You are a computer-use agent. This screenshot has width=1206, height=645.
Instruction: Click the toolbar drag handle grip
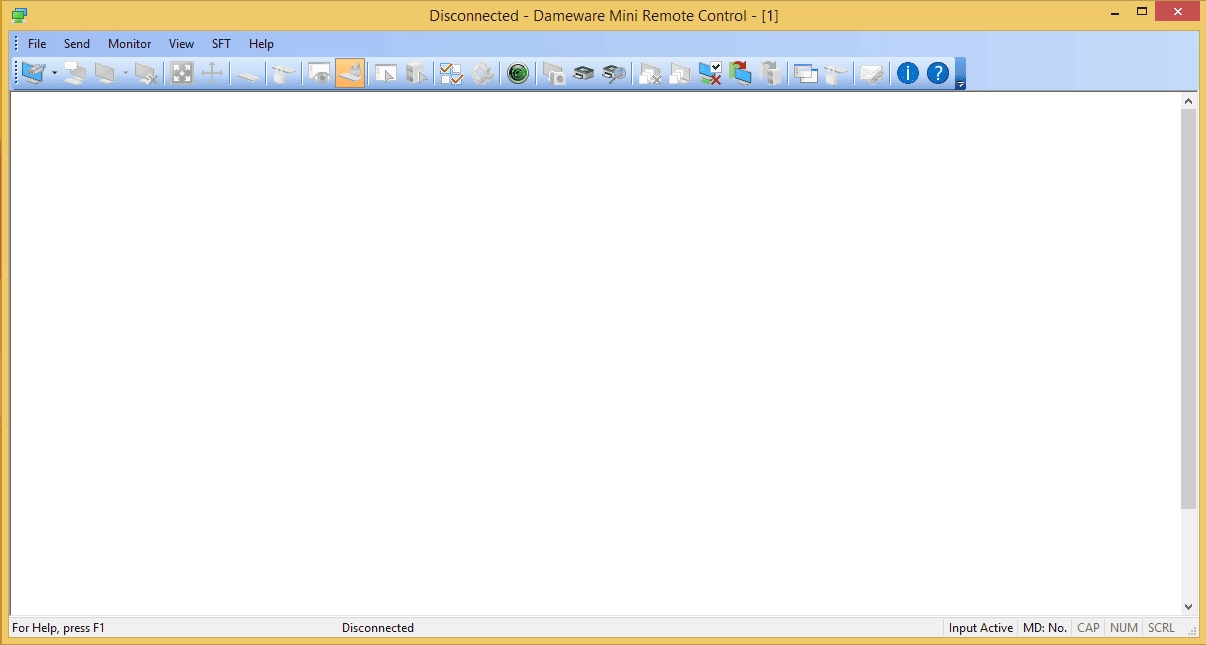[x=16, y=73]
